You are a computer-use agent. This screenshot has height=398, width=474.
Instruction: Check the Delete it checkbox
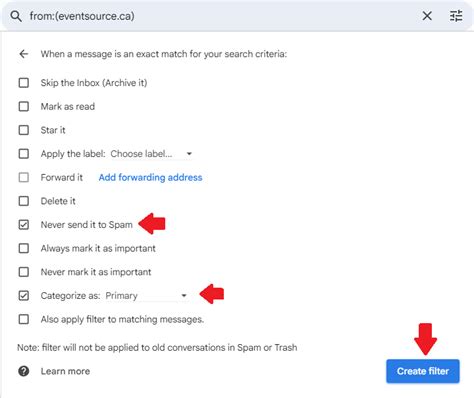click(x=24, y=201)
